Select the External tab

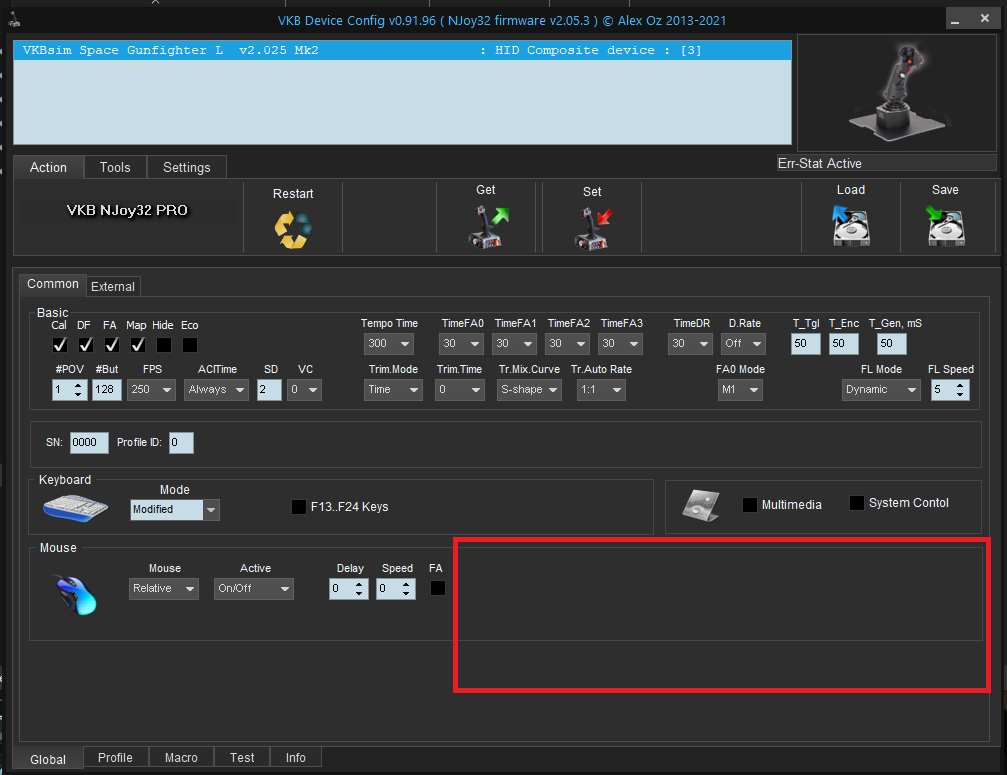point(113,286)
